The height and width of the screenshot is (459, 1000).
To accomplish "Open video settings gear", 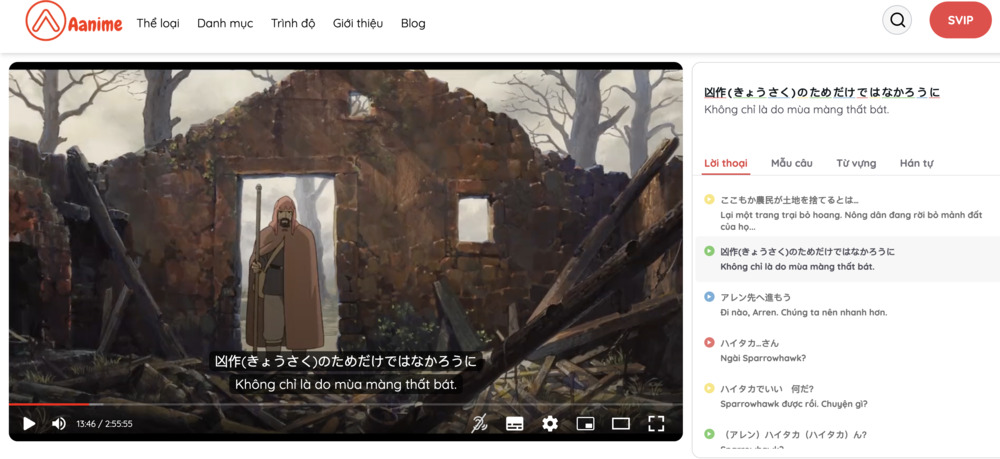I will click(550, 423).
